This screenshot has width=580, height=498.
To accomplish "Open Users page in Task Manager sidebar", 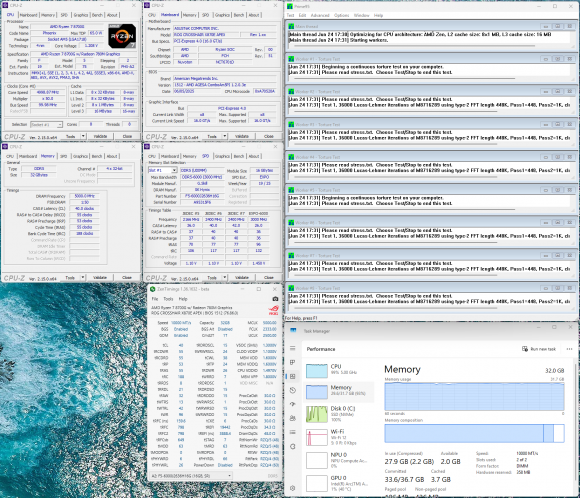I will click(x=293, y=418).
